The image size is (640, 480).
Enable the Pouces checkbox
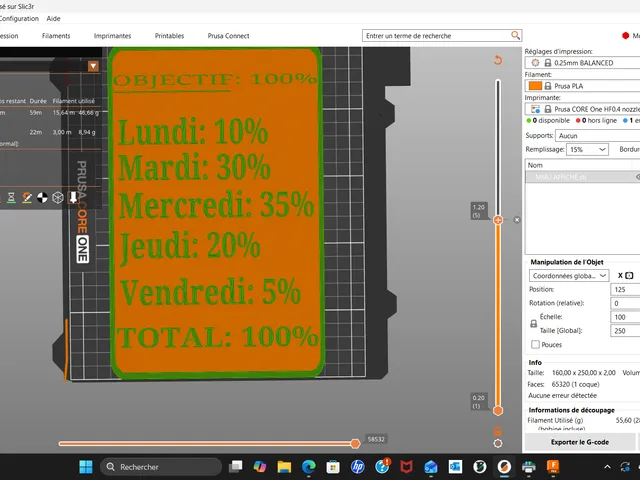(535, 344)
